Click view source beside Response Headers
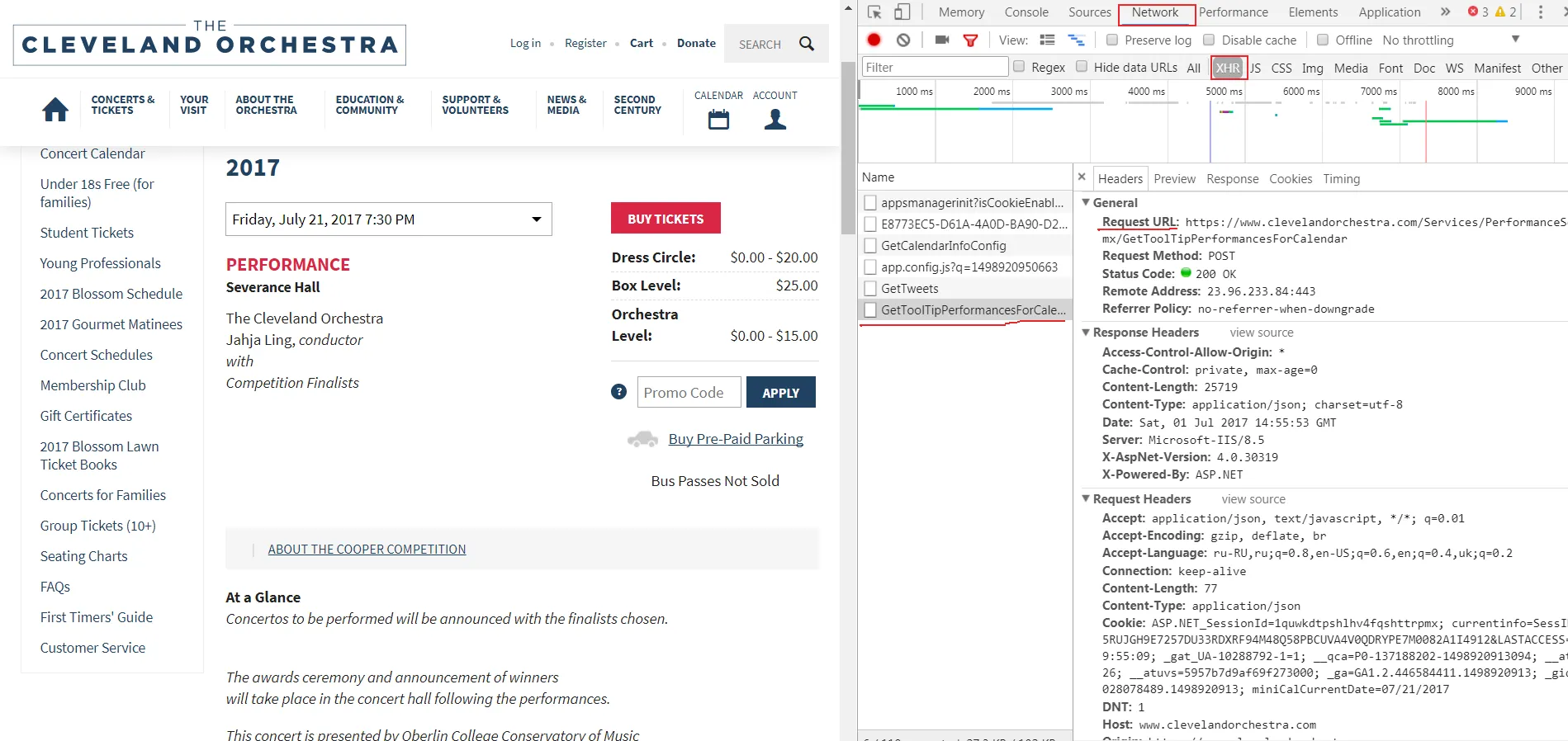Image resolution: width=1568 pixels, height=741 pixels. [x=1261, y=333]
